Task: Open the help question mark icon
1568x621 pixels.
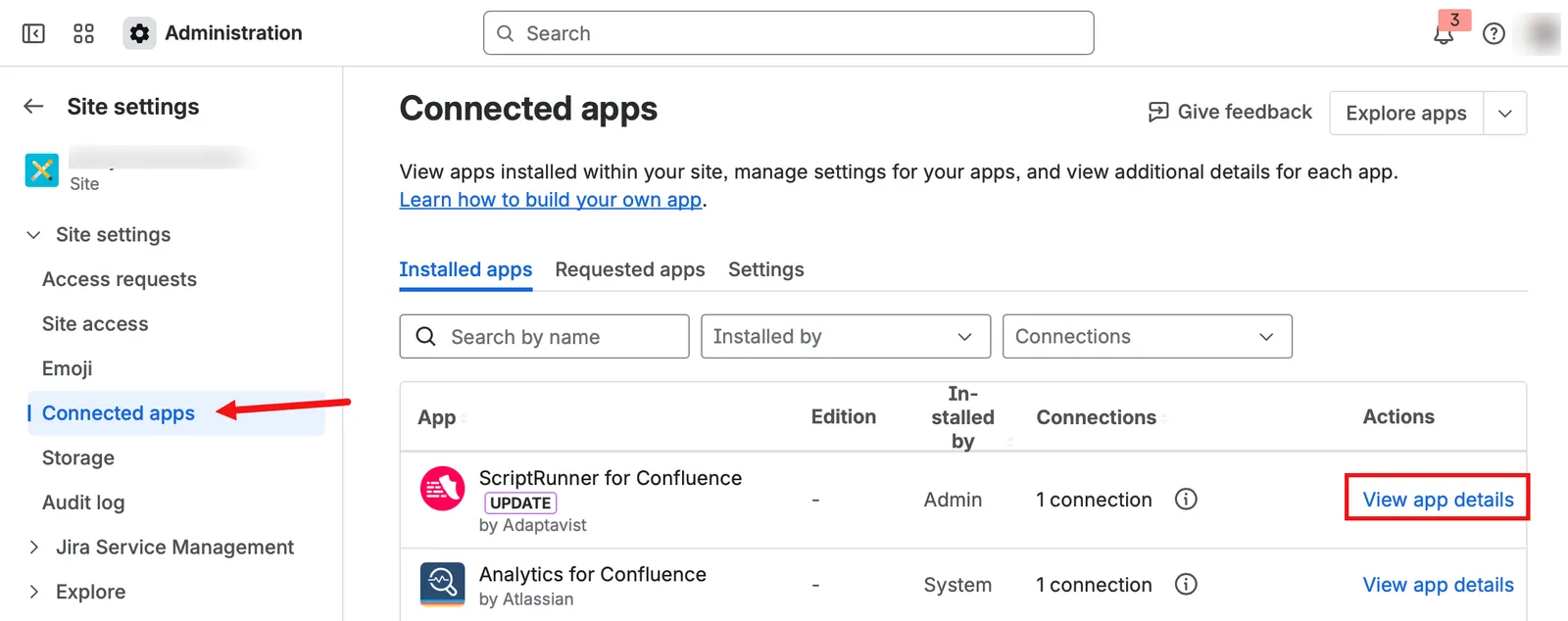Action: [x=1494, y=33]
